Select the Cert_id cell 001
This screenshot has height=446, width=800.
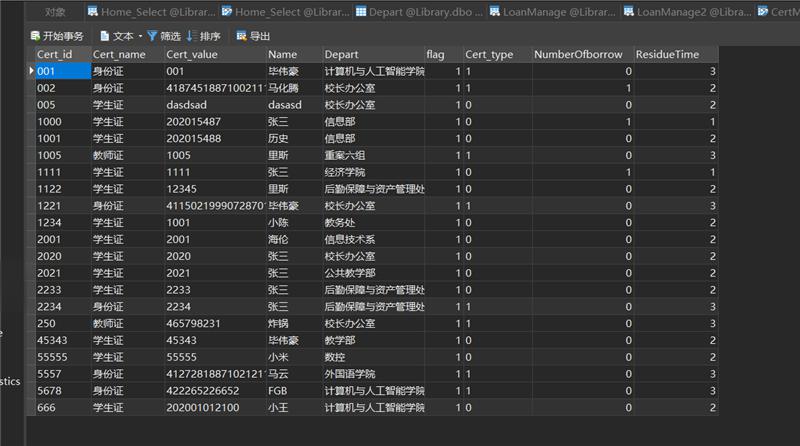tap(63, 71)
